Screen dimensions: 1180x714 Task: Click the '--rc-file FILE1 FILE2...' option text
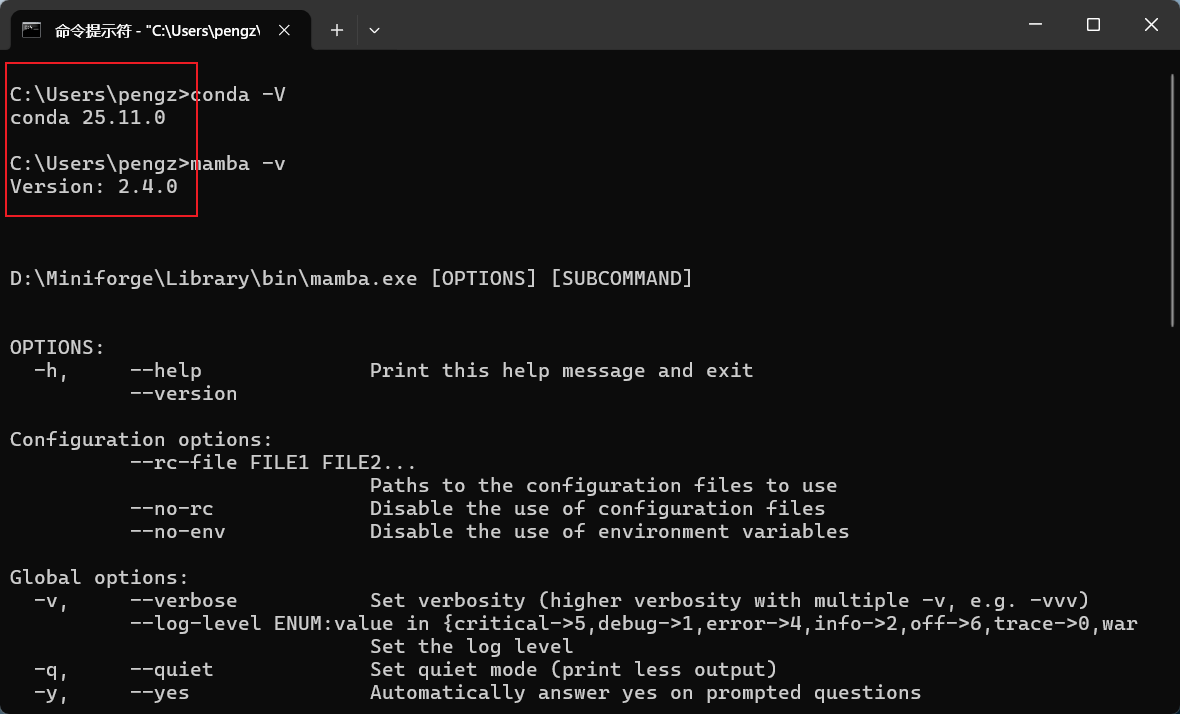[272, 462]
